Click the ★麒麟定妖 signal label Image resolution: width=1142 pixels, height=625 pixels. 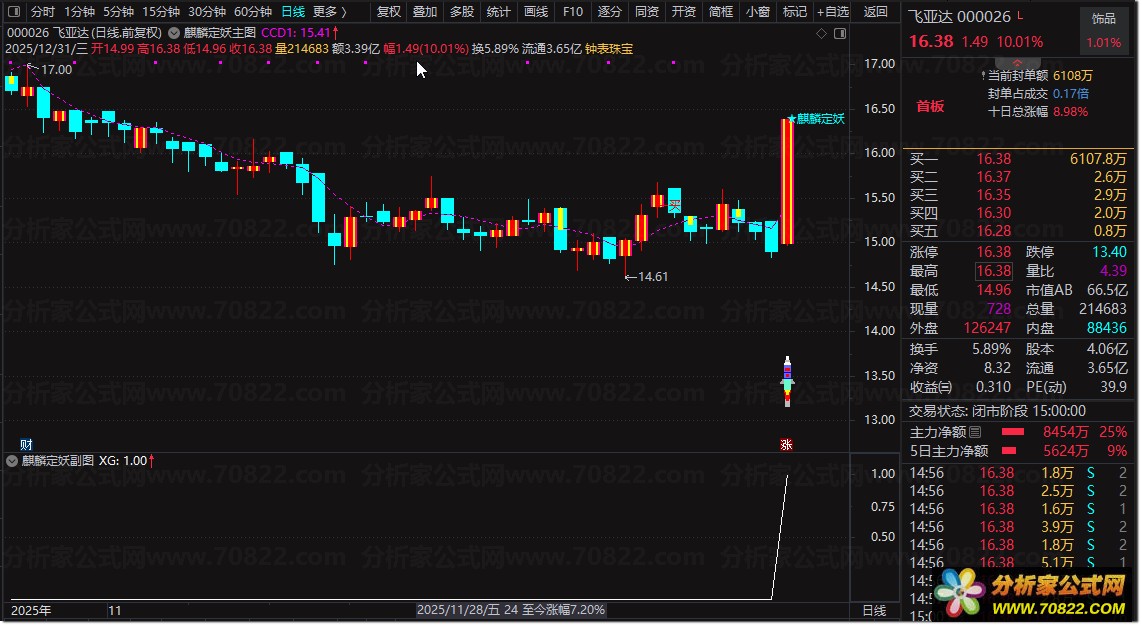[x=816, y=119]
